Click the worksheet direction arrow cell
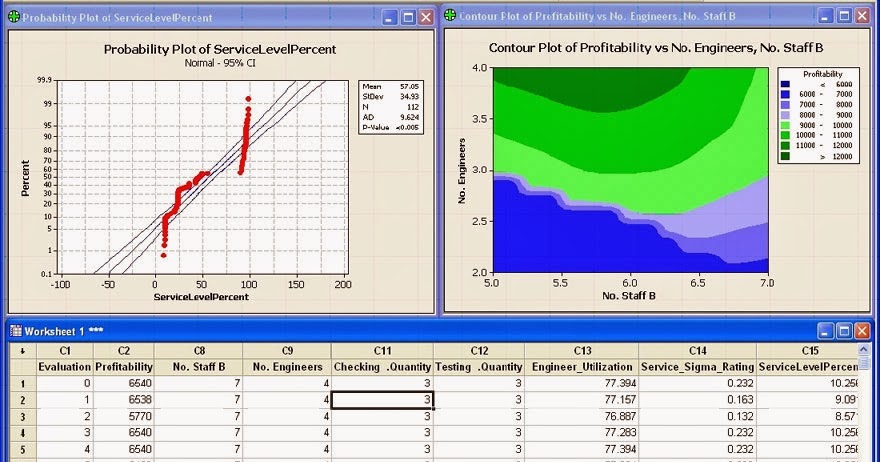 tap(23, 351)
